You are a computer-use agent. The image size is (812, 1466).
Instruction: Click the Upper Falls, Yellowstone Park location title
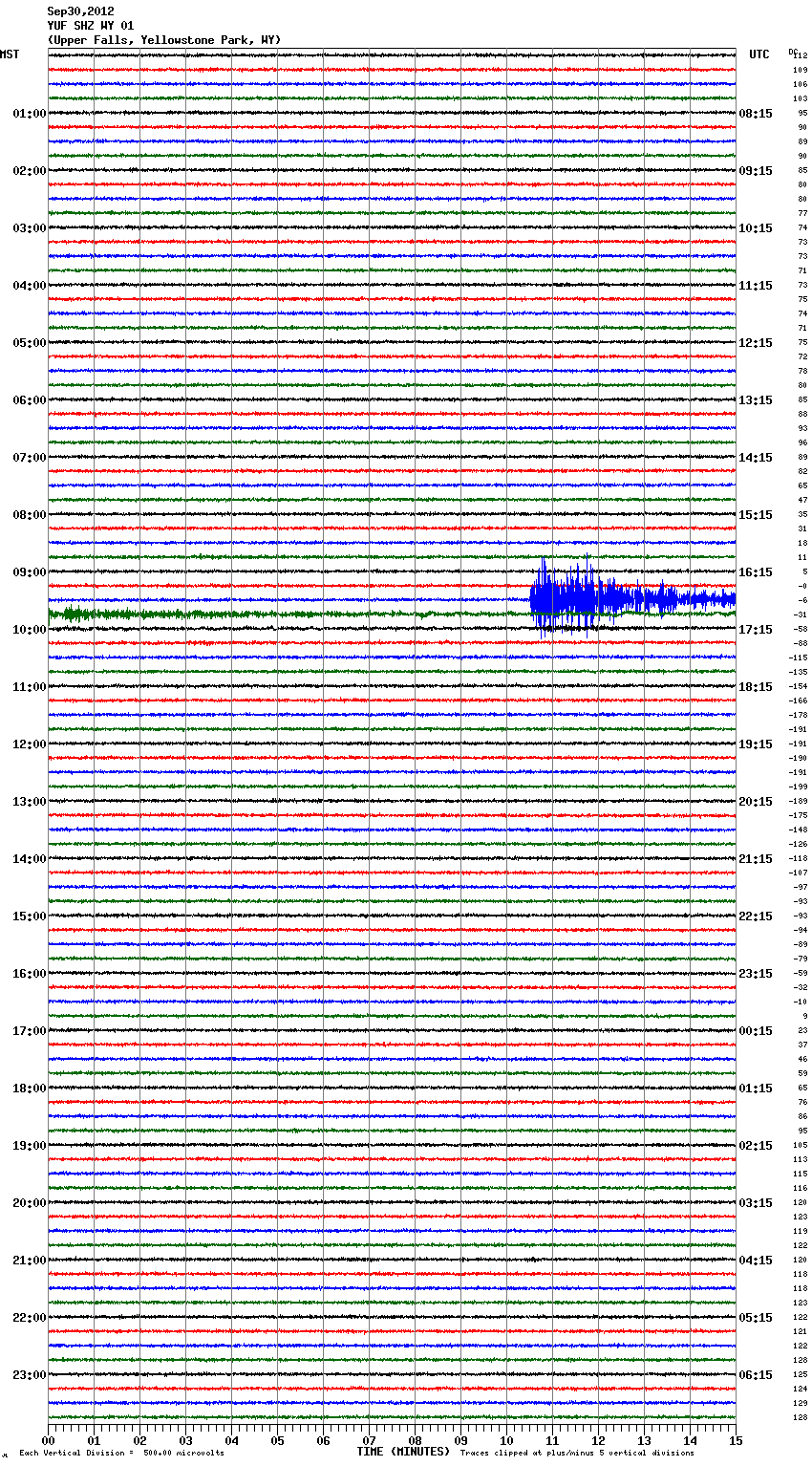tap(164, 40)
